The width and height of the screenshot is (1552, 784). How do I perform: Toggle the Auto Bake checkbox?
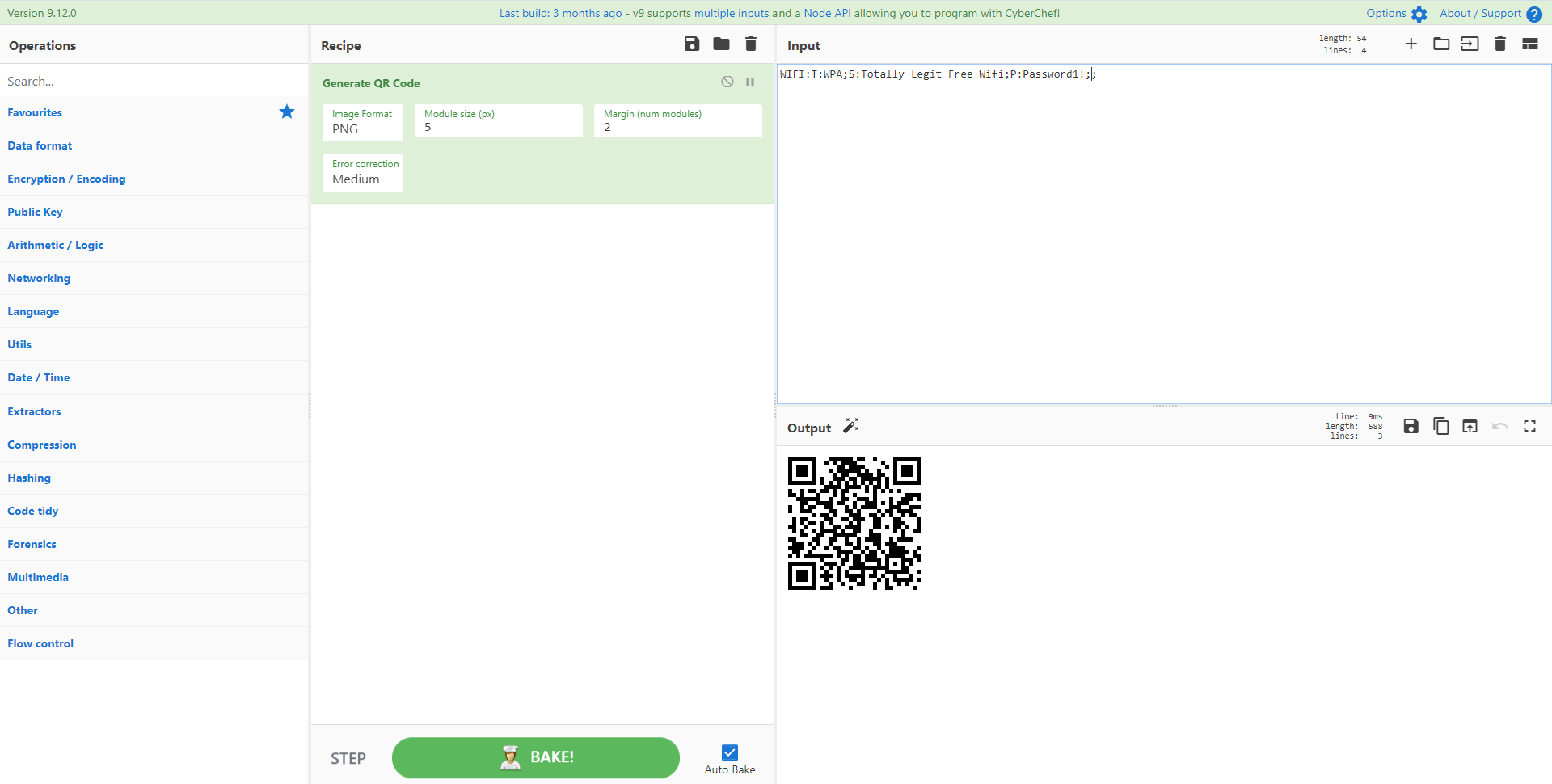pos(730,752)
